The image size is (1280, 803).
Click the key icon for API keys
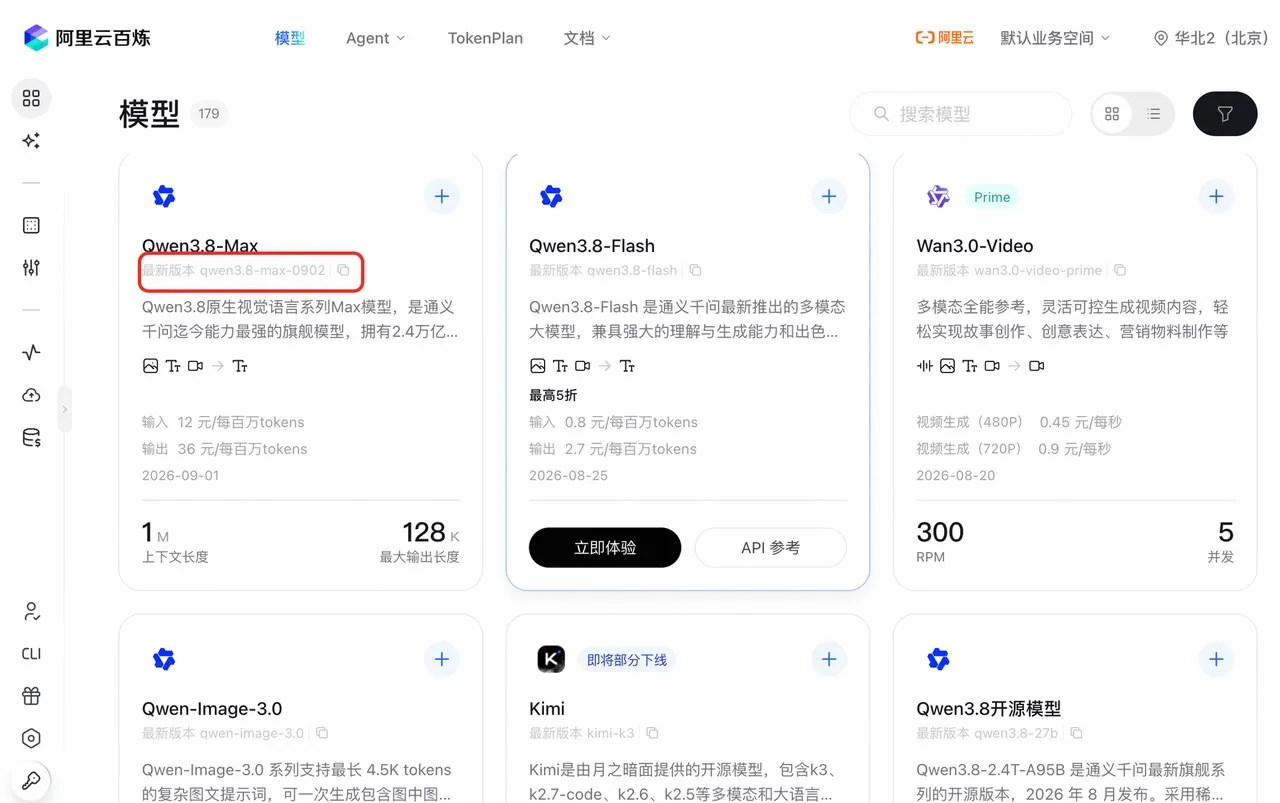click(31, 780)
